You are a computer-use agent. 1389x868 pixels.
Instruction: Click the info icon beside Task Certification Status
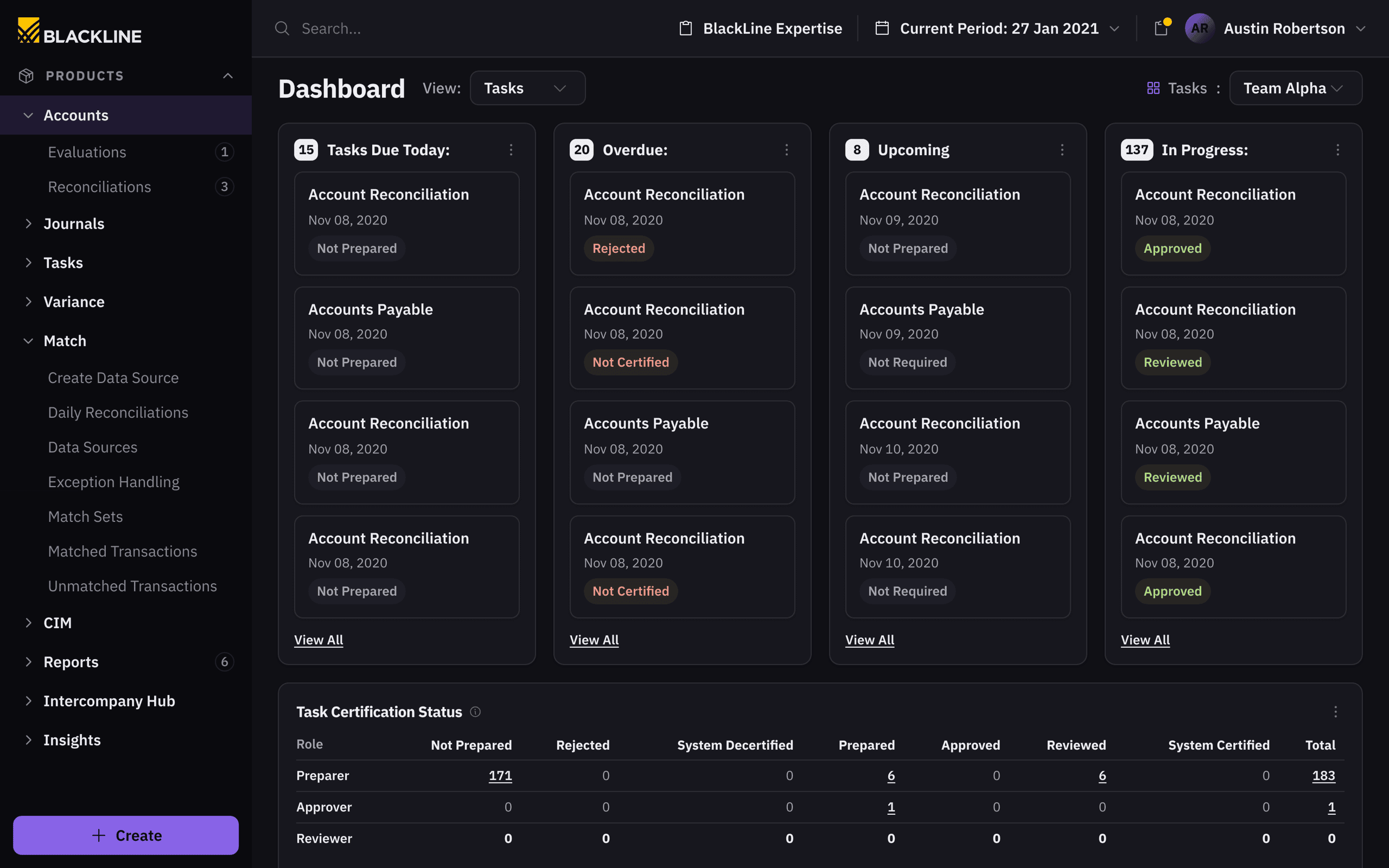click(475, 712)
